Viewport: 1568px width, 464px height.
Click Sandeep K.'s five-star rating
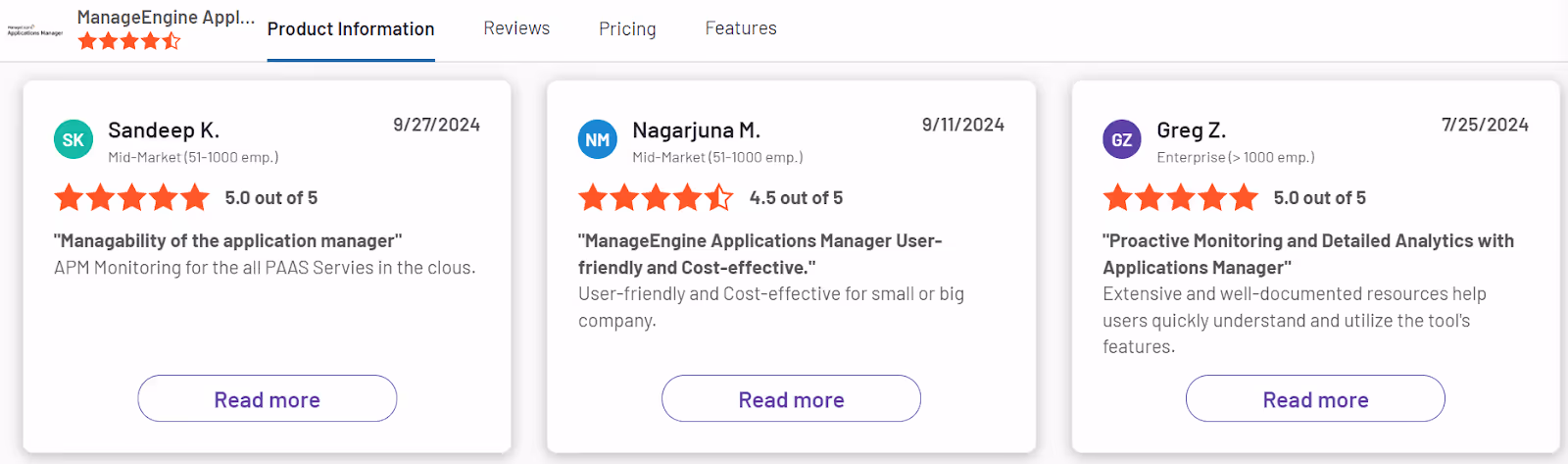click(132, 197)
